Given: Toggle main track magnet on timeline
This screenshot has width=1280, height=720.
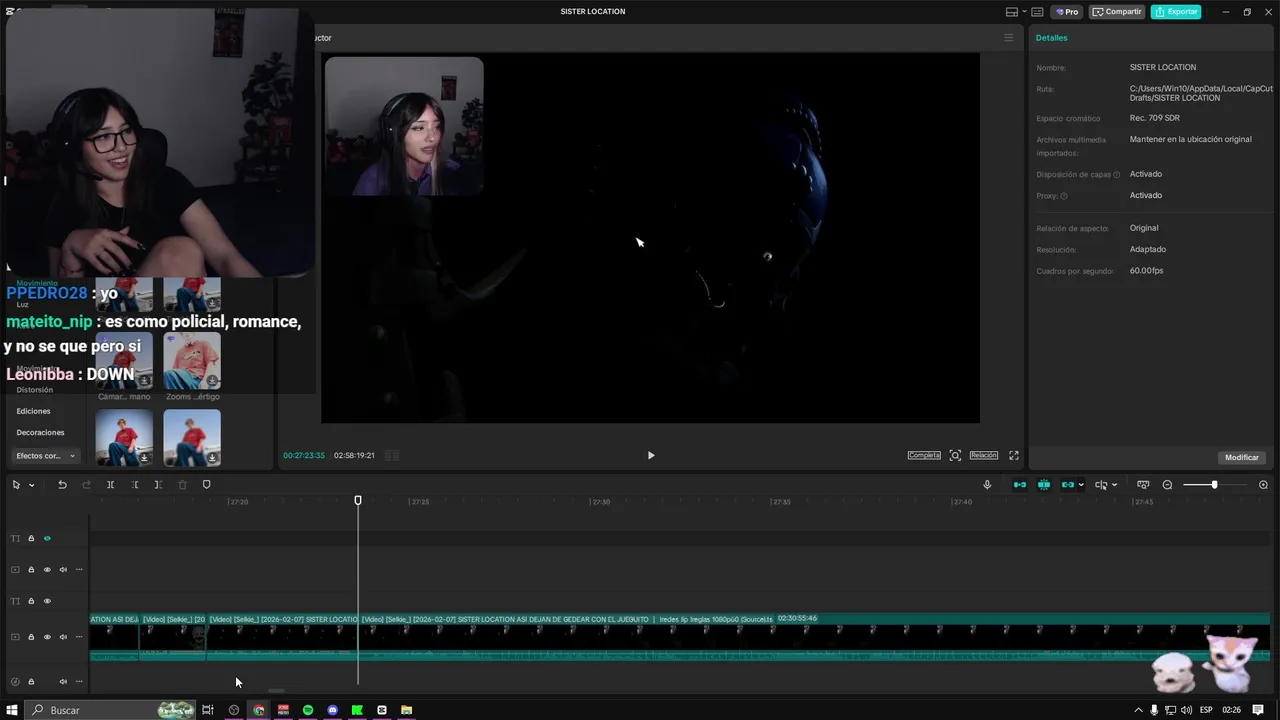Looking at the screenshot, I should point(1020,485).
